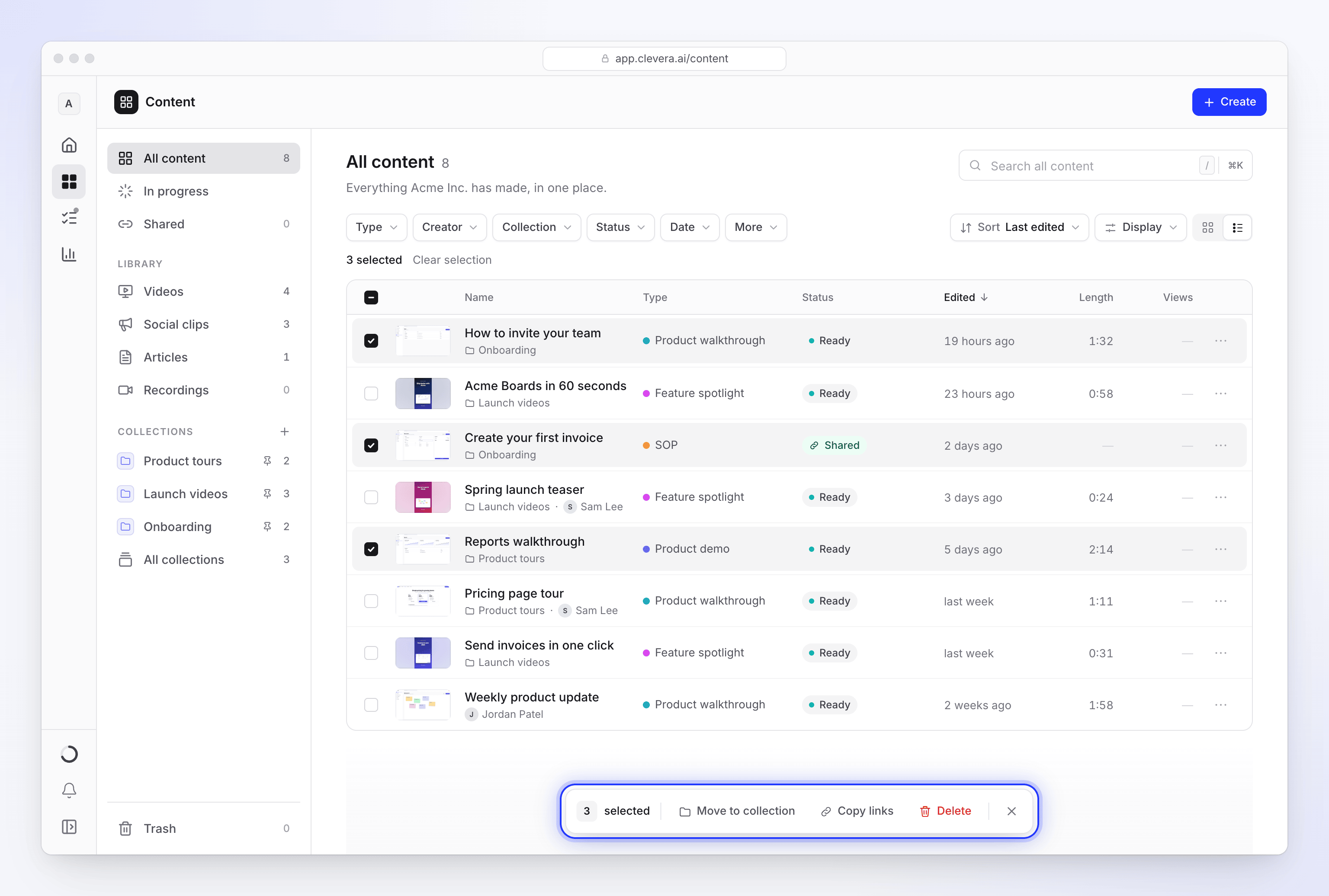Collapse sidebar with the panel toggle icon

[69, 827]
